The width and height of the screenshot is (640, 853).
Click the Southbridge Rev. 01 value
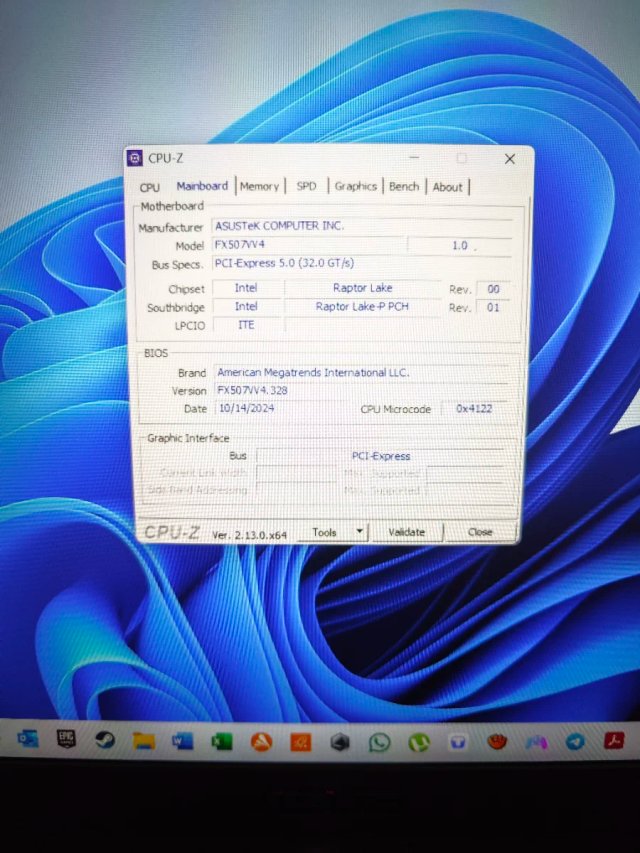(493, 307)
